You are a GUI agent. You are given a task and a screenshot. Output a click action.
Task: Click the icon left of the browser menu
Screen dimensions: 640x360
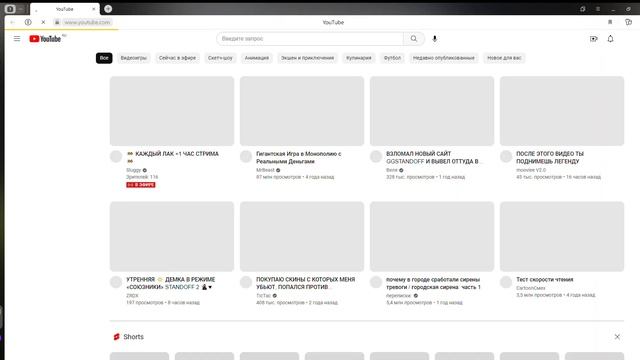click(x=582, y=9)
